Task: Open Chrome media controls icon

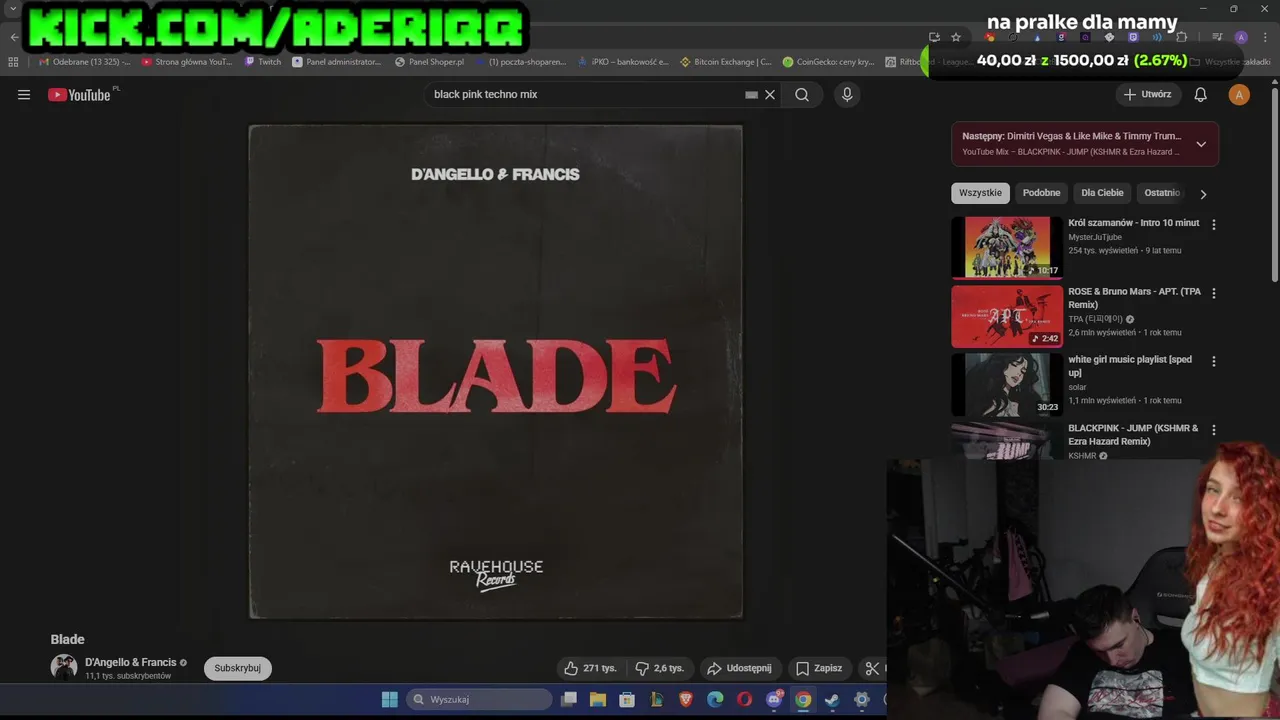Action: 1217,37
